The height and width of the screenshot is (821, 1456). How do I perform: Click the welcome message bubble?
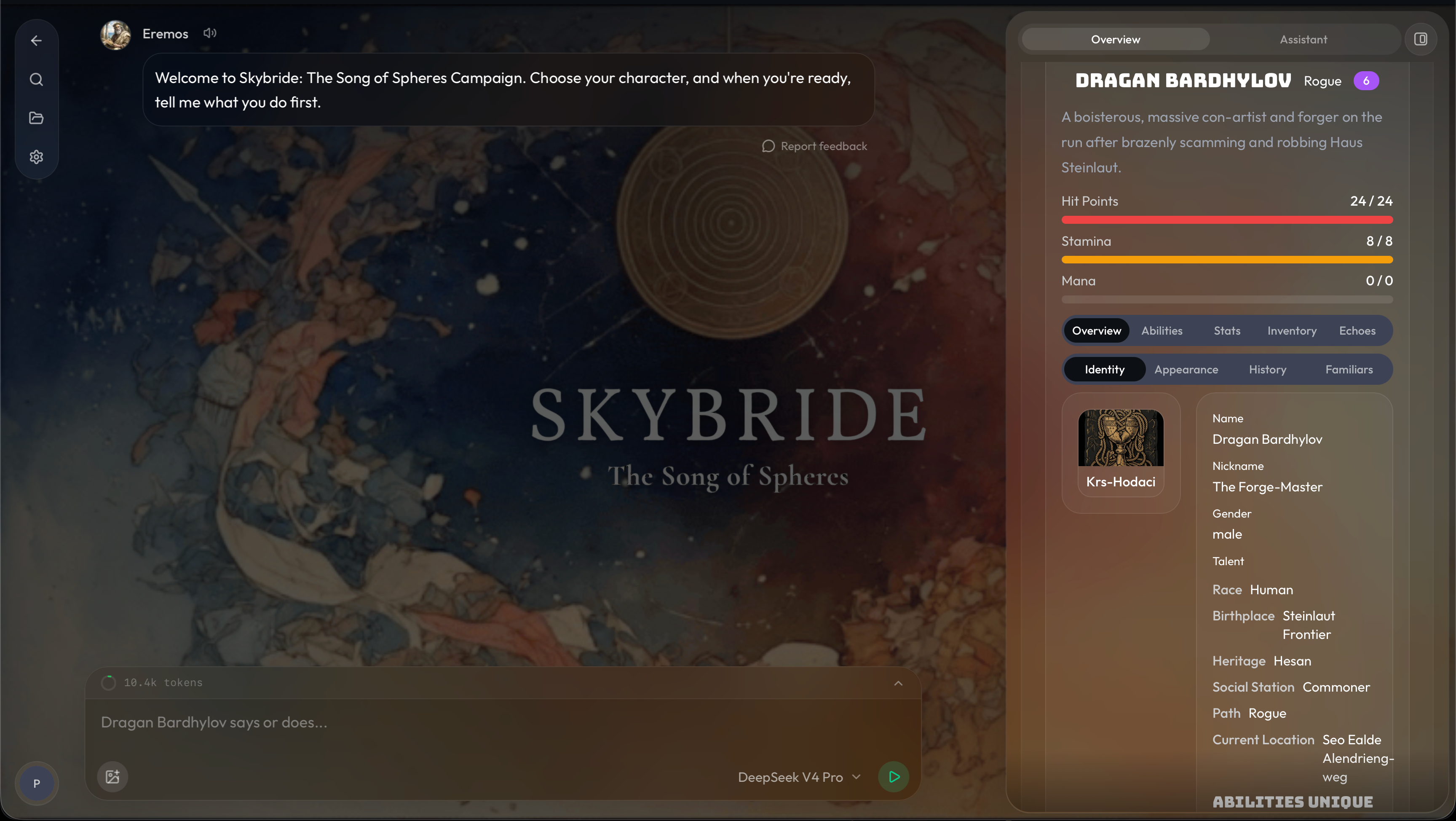click(x=508, y=89)
